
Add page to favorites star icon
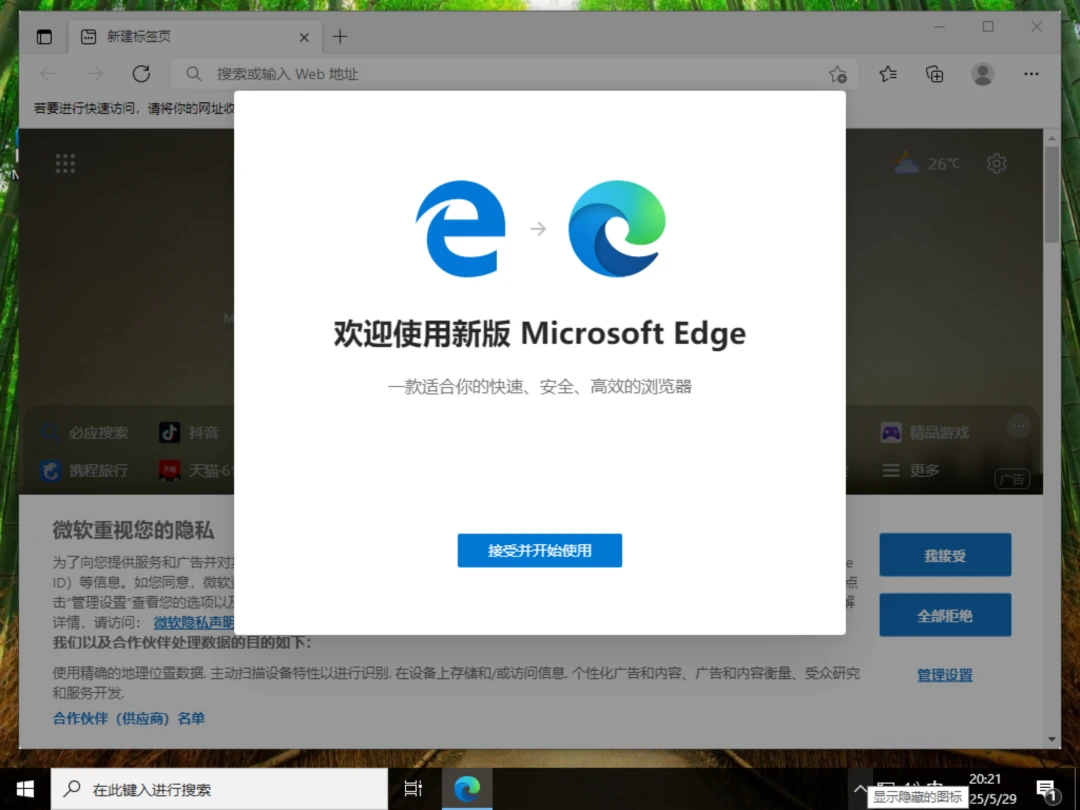tap(838, 74)
